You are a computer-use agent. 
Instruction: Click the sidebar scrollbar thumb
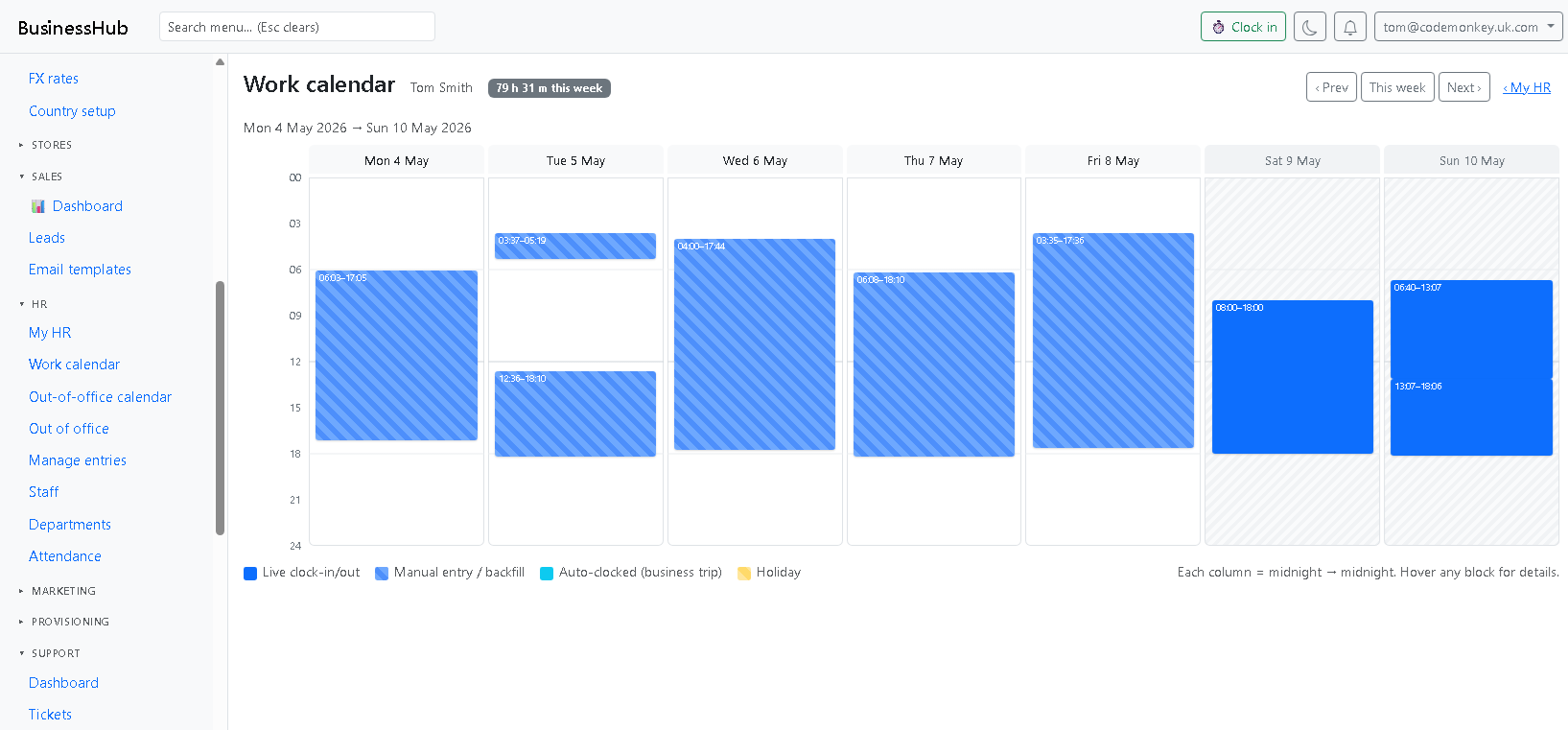tap(220, 408)
